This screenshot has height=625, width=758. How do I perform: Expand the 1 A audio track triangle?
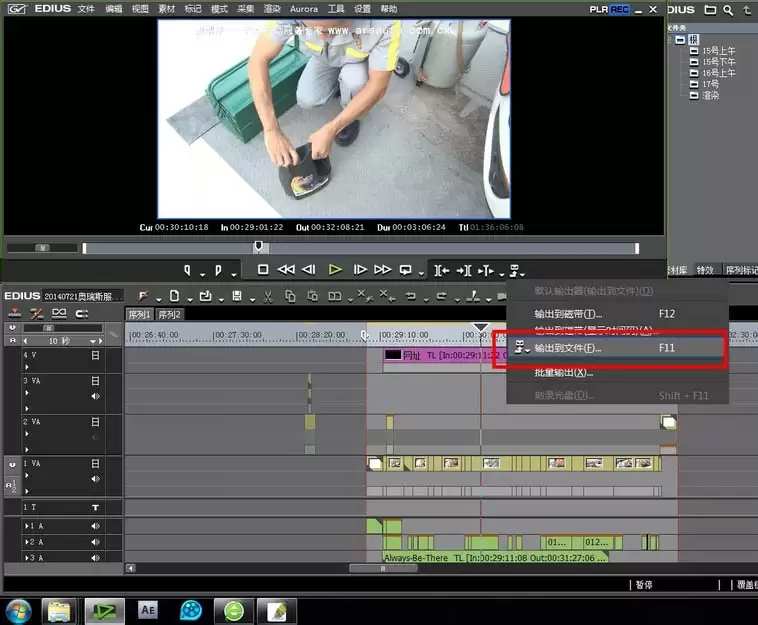(26, 526)
